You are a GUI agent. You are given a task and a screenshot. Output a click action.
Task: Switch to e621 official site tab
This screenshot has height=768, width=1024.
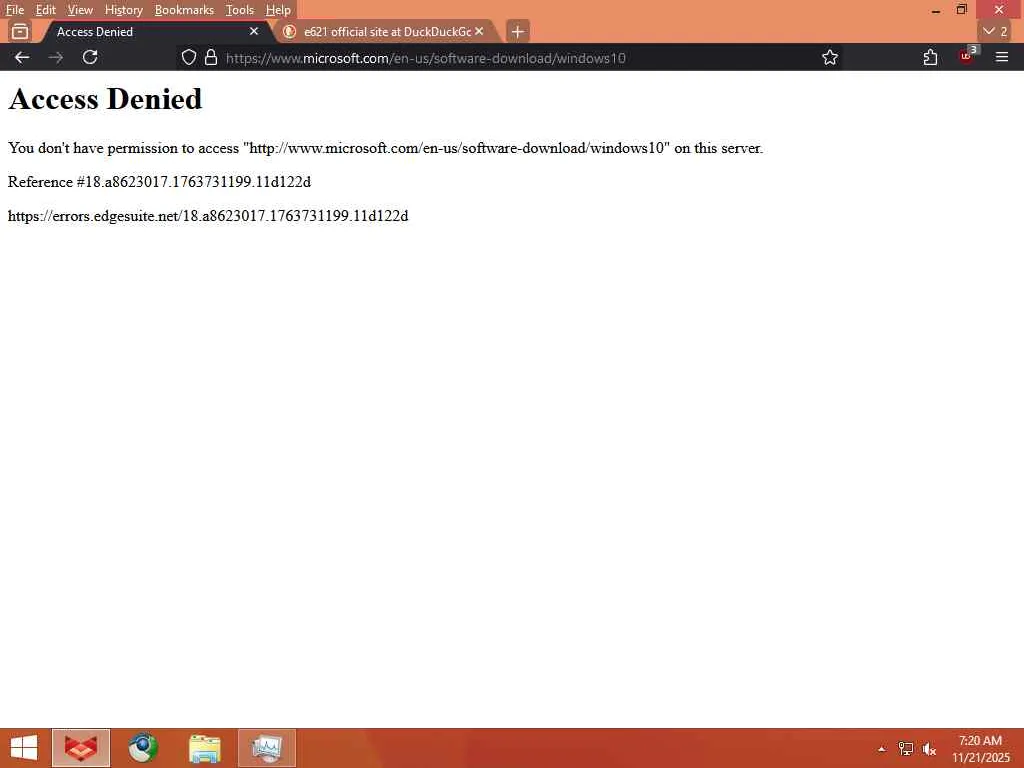pyautogui.click(x=387, y=31)
